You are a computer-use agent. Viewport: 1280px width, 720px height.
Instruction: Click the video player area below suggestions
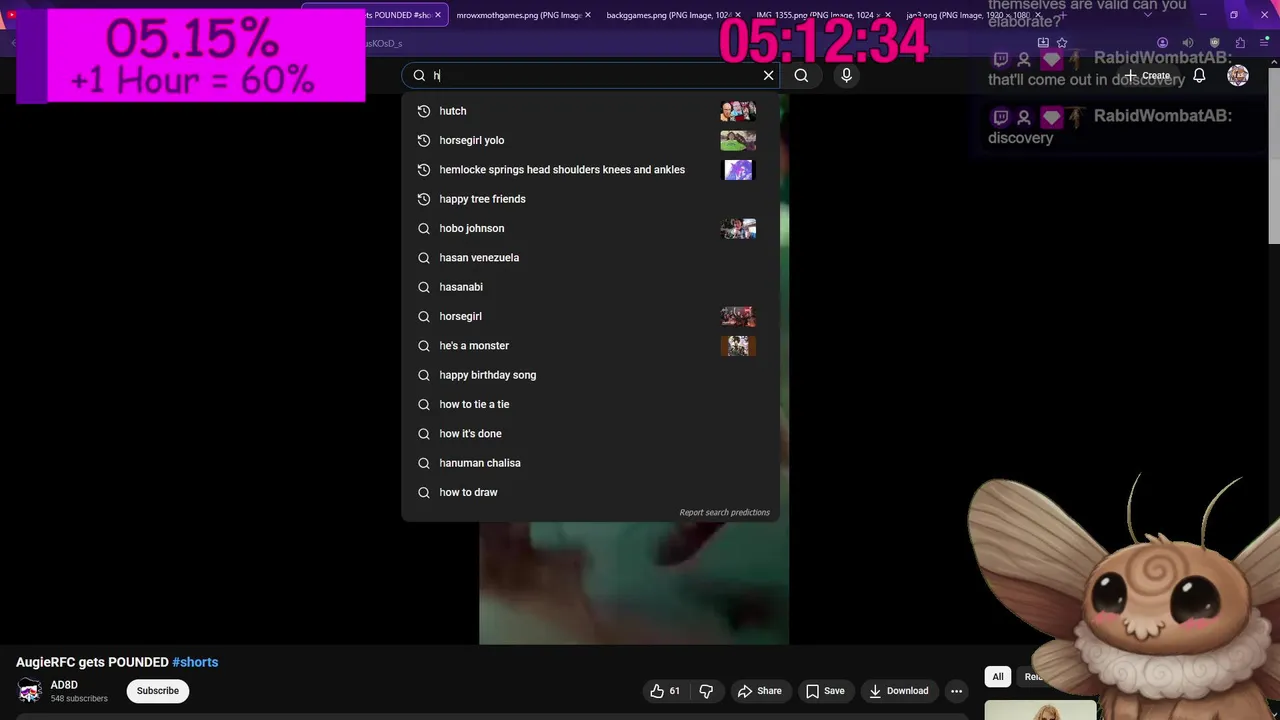pos(634,583)
